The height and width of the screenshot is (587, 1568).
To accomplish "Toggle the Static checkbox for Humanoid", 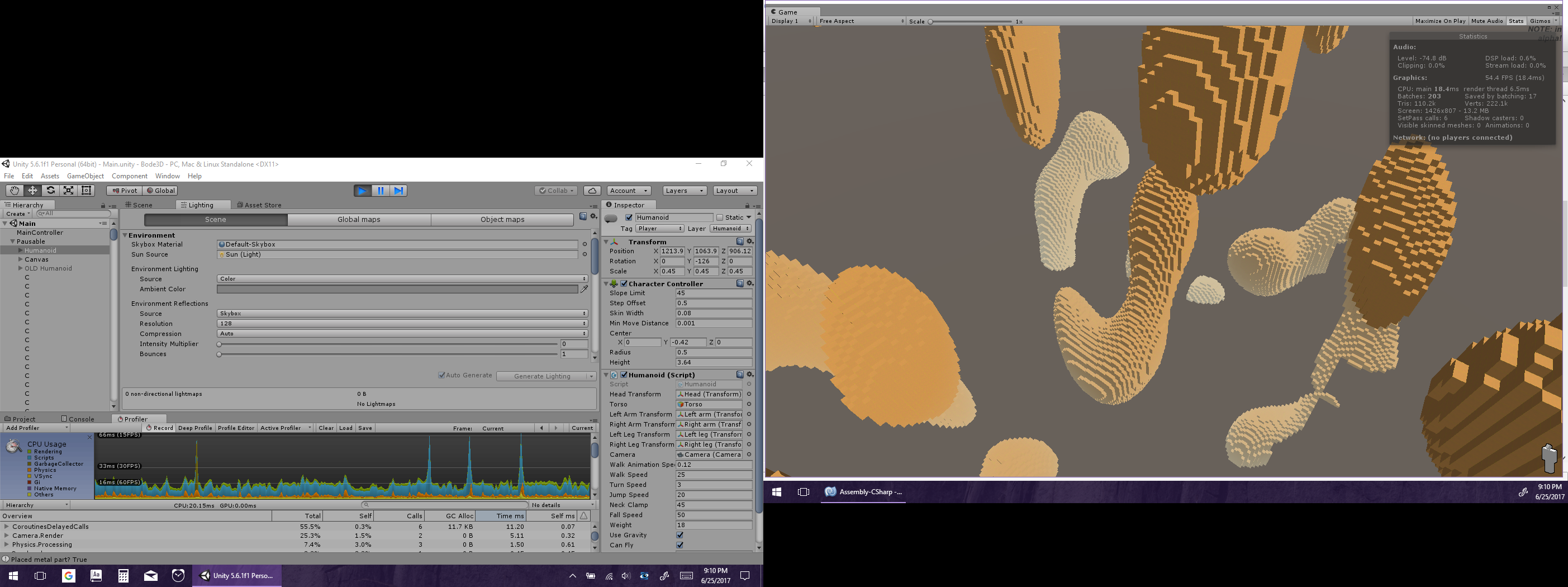I will pos(720,217).
